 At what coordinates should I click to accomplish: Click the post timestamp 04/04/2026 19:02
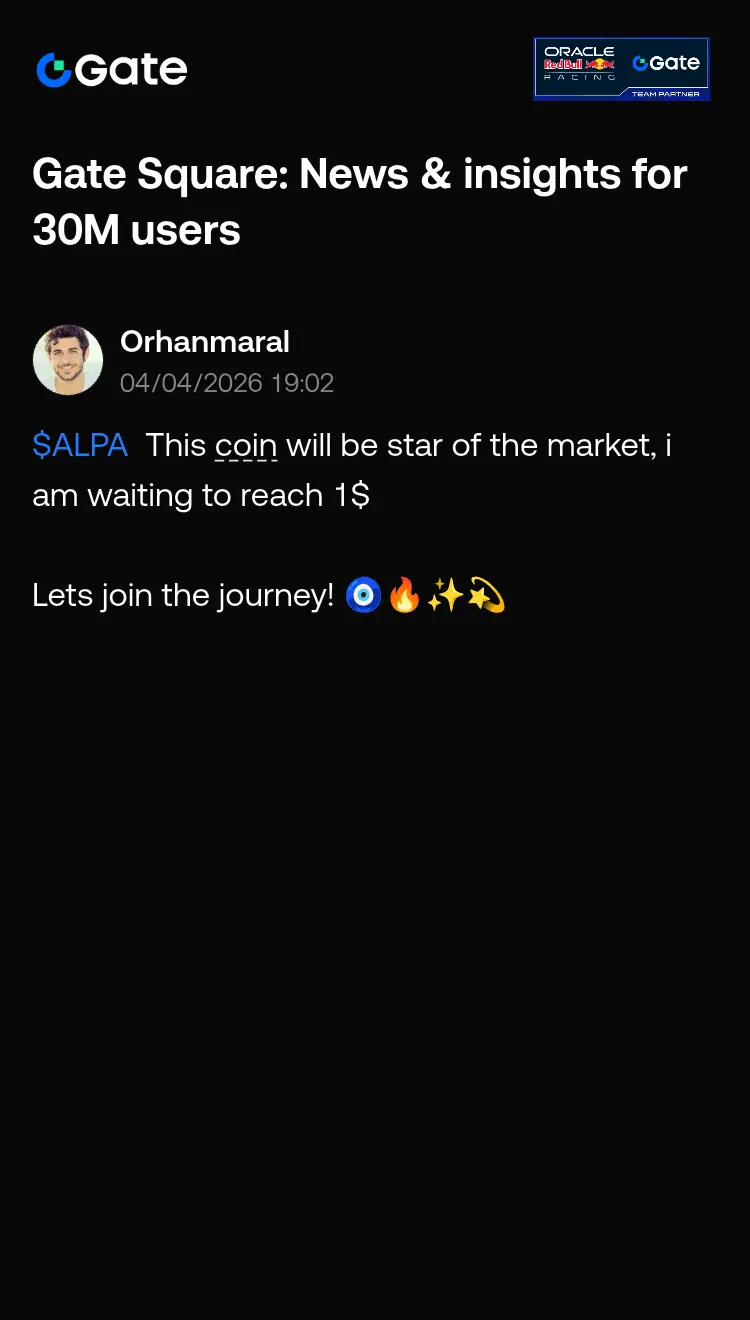pyautogui.click(x=227, y=383)
